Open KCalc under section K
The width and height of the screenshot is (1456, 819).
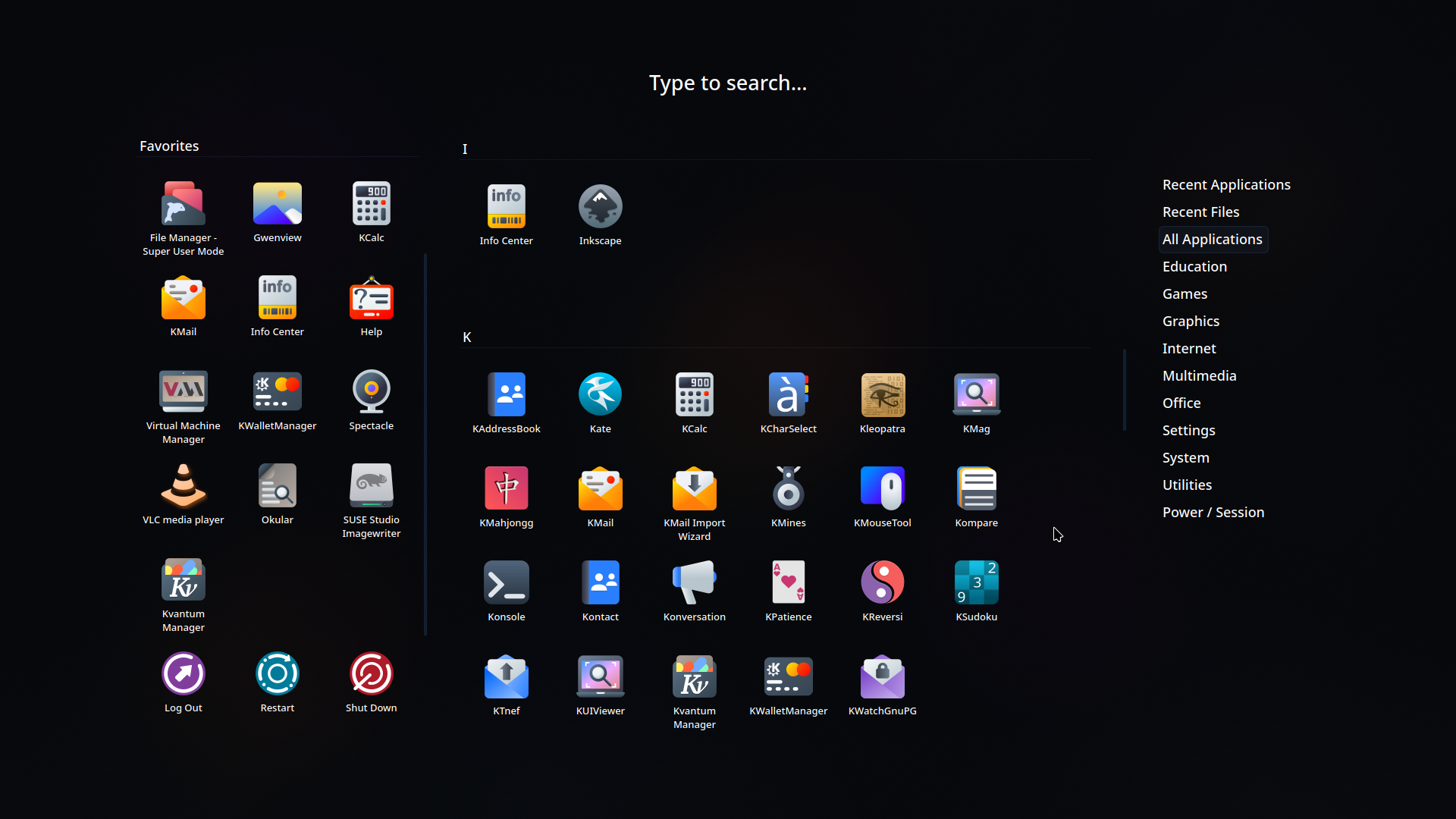(x=695, y=403)
